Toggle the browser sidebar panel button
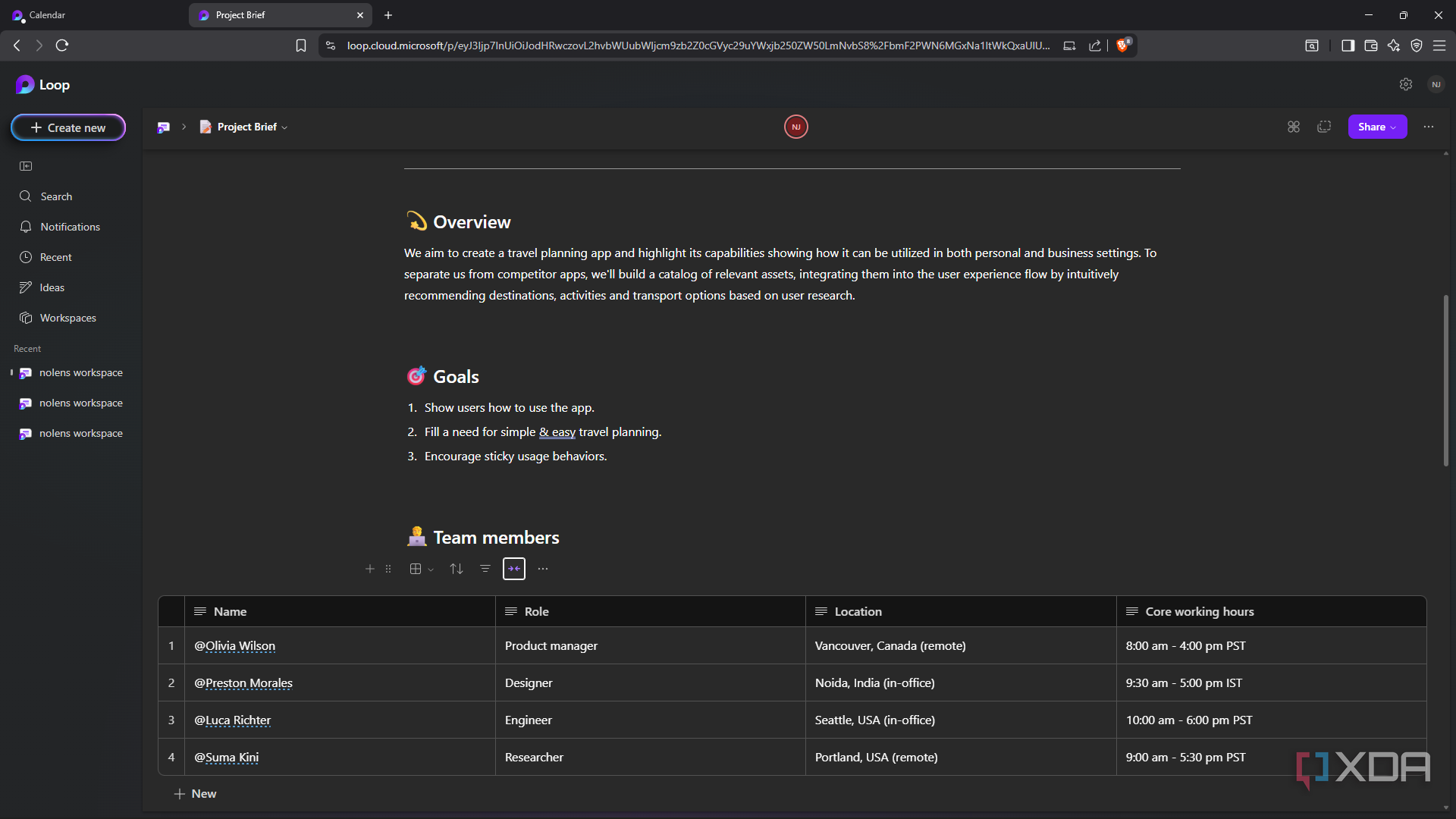The height and width of the screenshot is (819, 1456). (1348, 45)
